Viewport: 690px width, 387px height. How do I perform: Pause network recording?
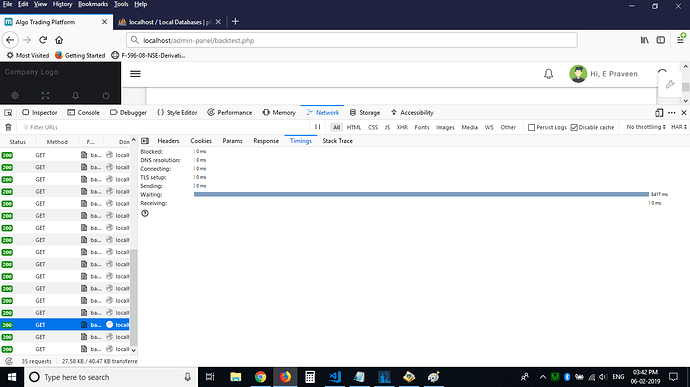pos(317,127)
